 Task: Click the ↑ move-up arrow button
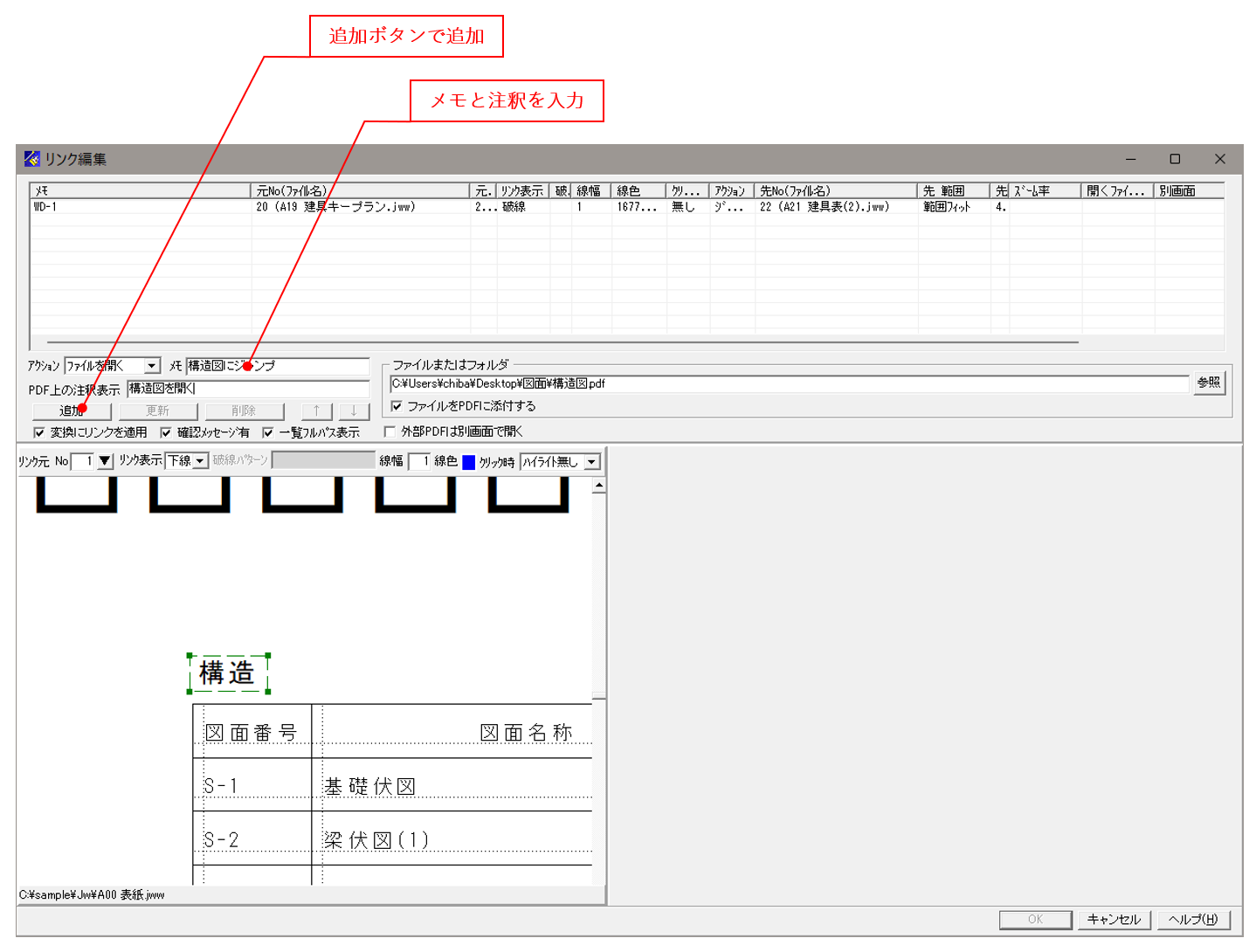point(316,410)
